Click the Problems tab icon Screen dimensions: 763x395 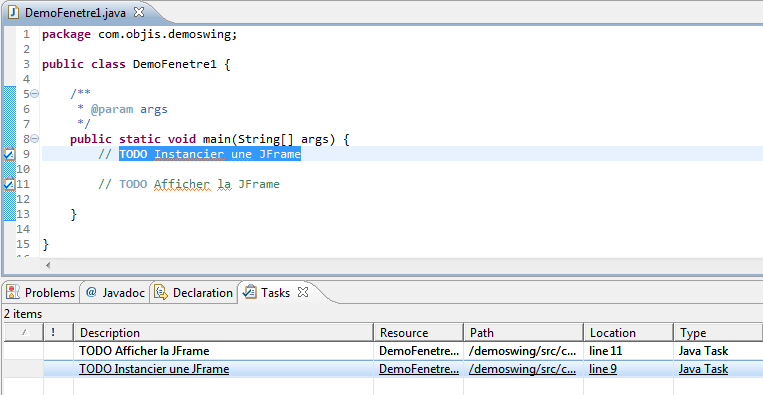click(x=13, y=292)
